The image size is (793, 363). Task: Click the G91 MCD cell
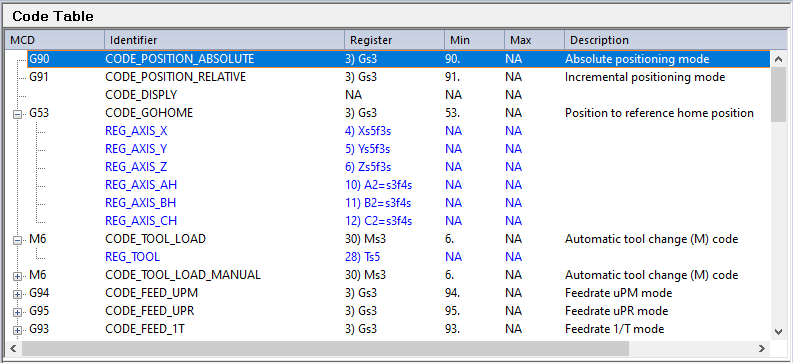pyautogui.click(x=39, y=77)
